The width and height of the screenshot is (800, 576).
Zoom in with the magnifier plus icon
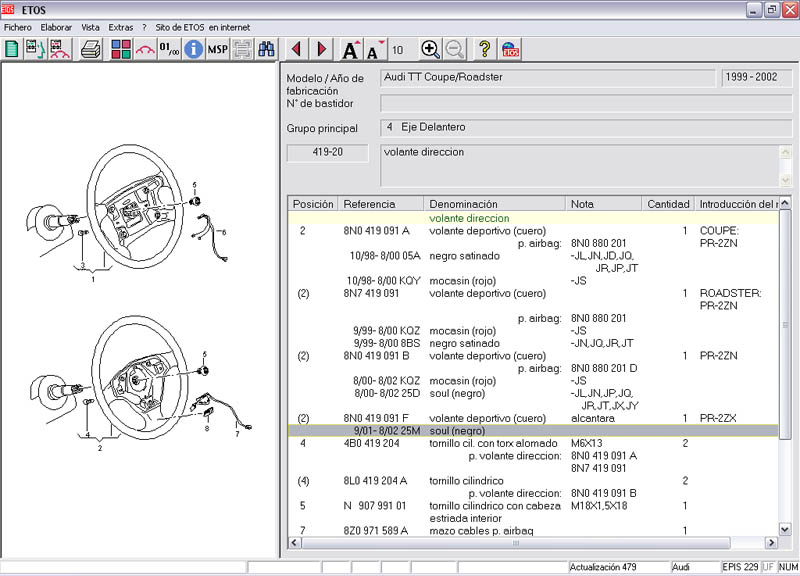pos(430,49)
